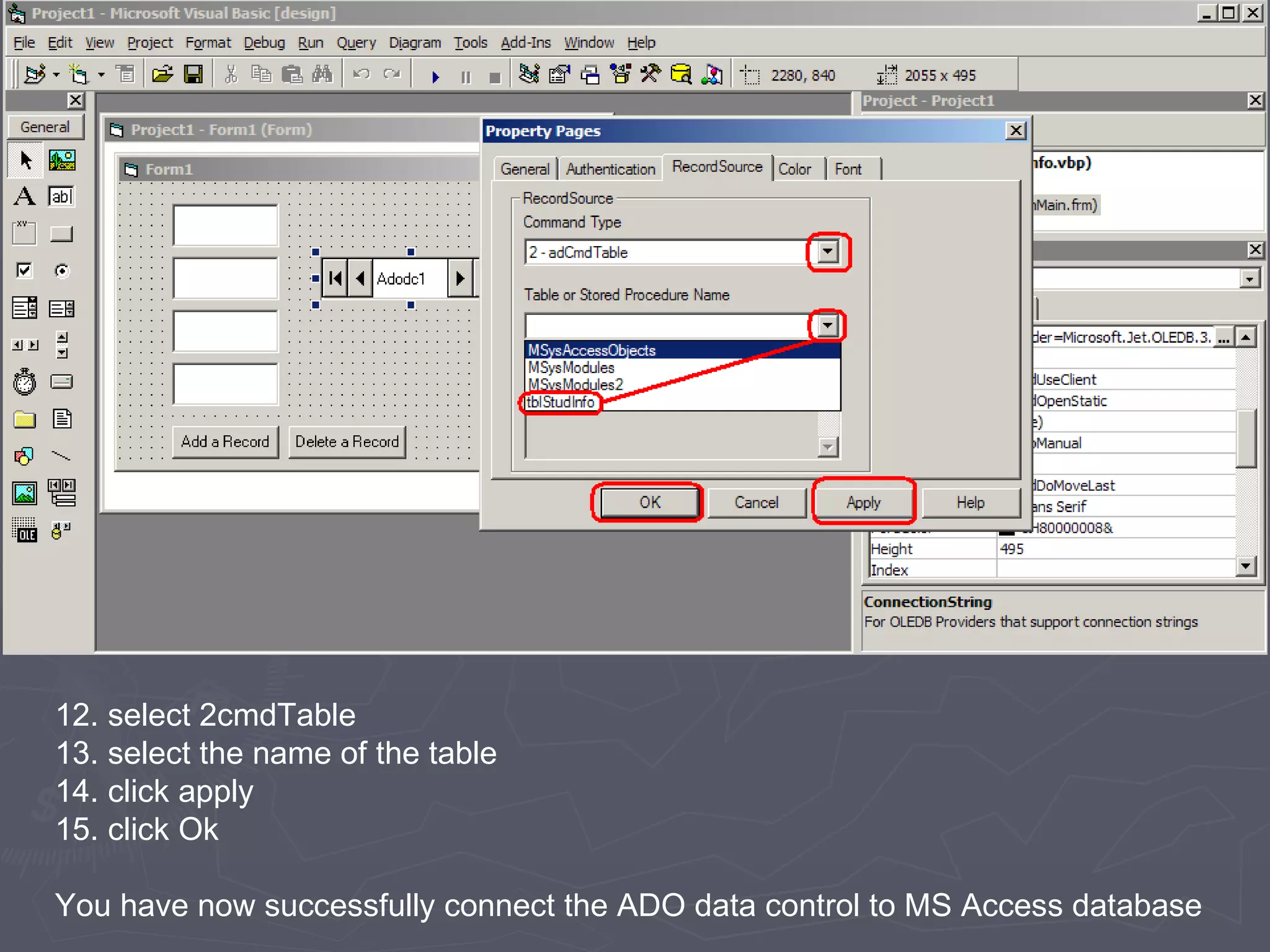Select the Timer tool in the toolbox
This screenshot has height=952, width=1270.
(x=25, y=382)
